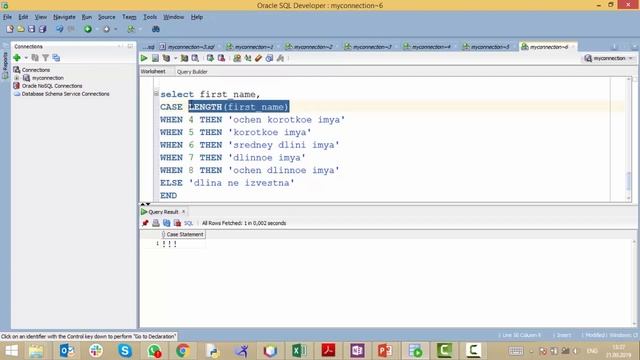Open a file using the folder icon
640x360 pixels.
(x=20, y=29)
